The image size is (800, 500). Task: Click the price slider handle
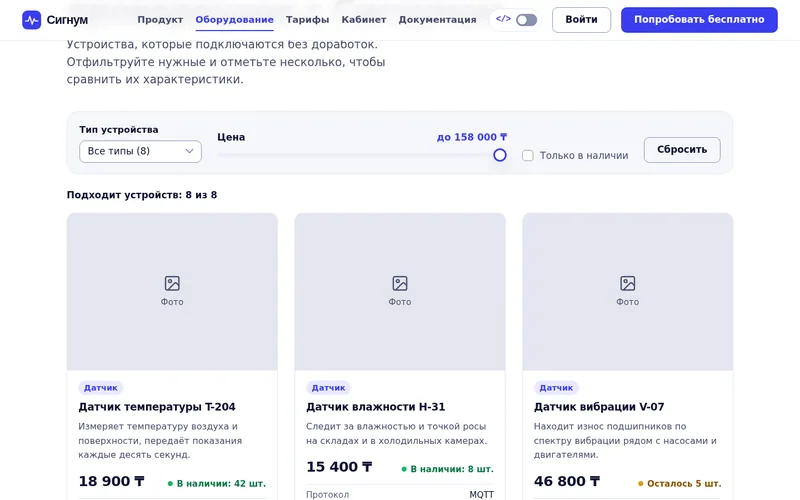[x=500, y=155]
